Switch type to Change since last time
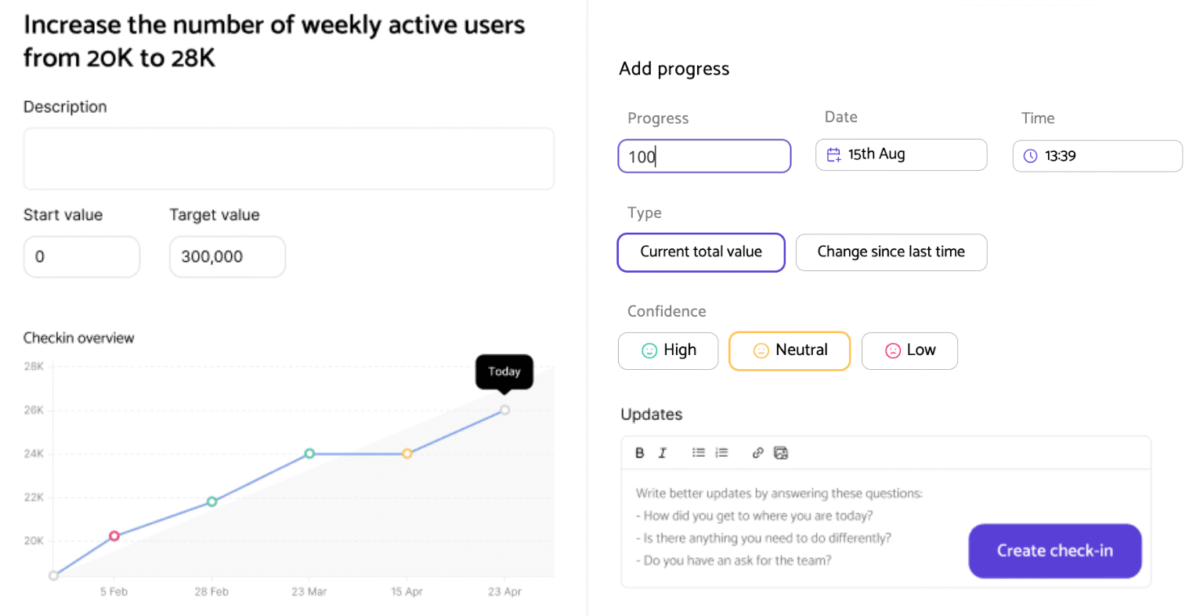The width and height of the screenshot is (1200, 616). point(891,252)
